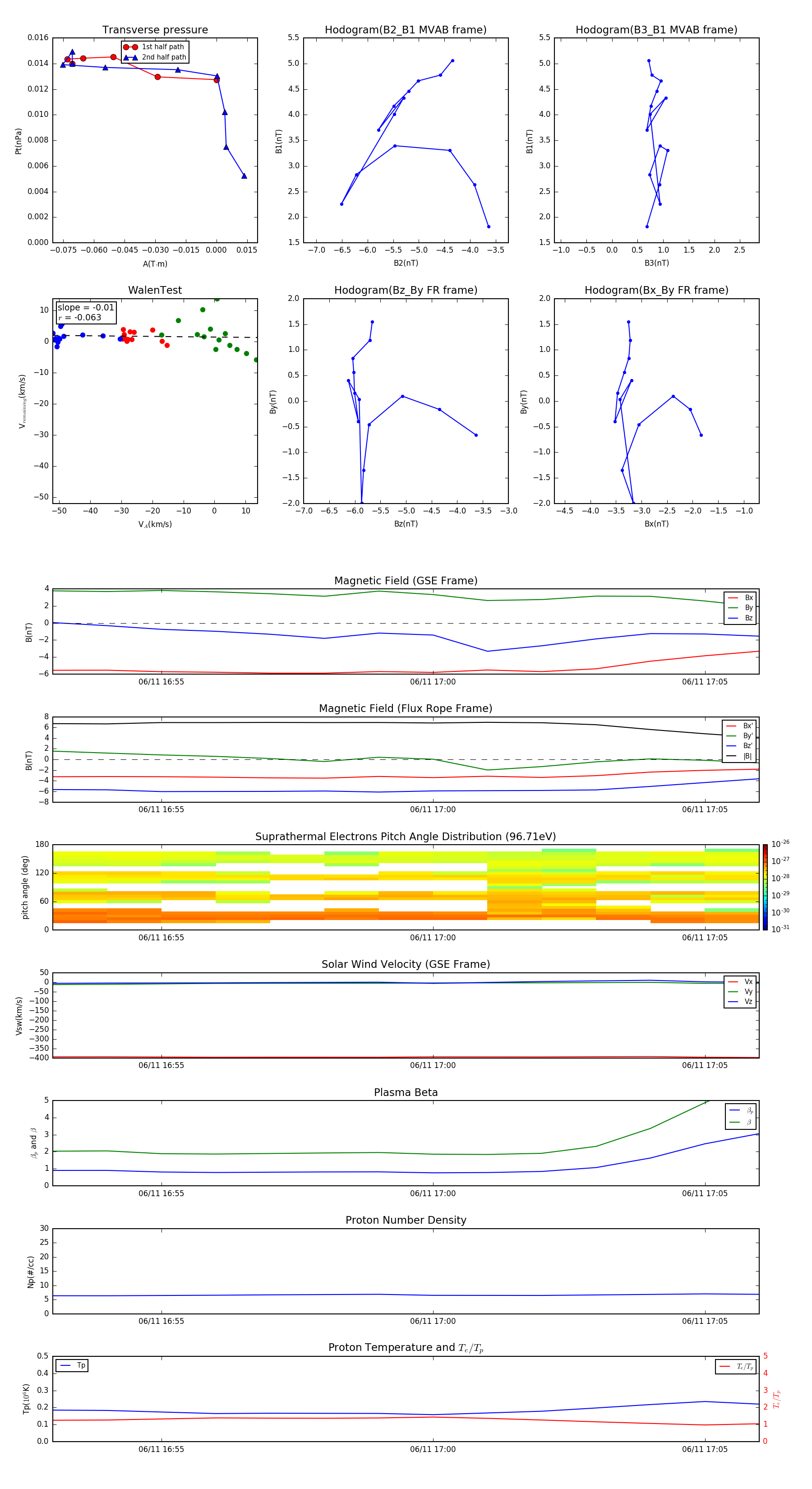
Task: Select the Bz entry in the GSE magnetic field legend
Action: click(740, 618)
